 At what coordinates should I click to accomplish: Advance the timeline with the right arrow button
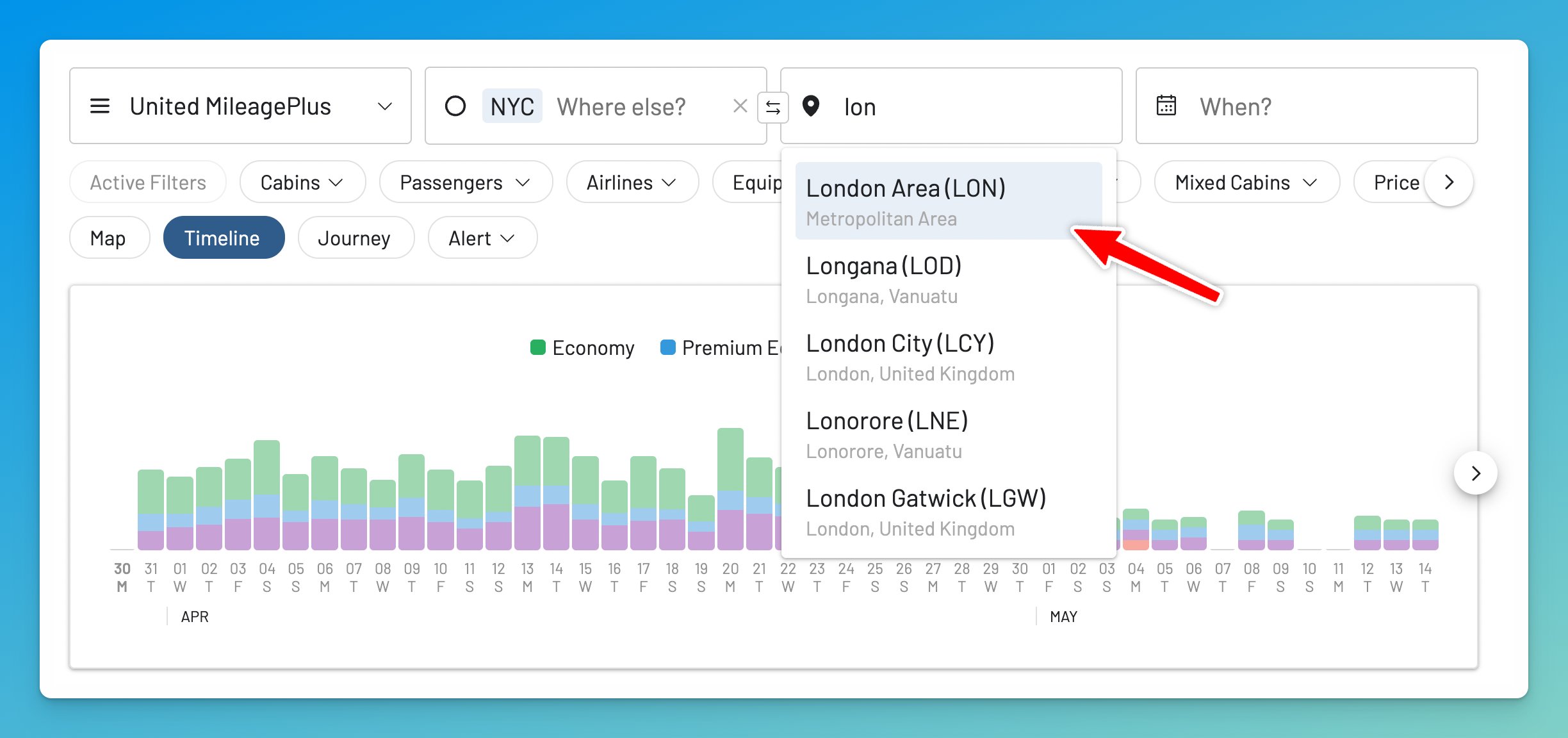click(1475, 473)
